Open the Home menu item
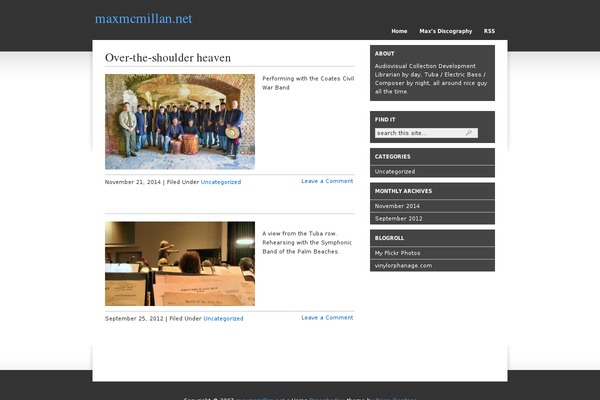The height and width of the screenshot is (400, 600). (x=399, y=31)
